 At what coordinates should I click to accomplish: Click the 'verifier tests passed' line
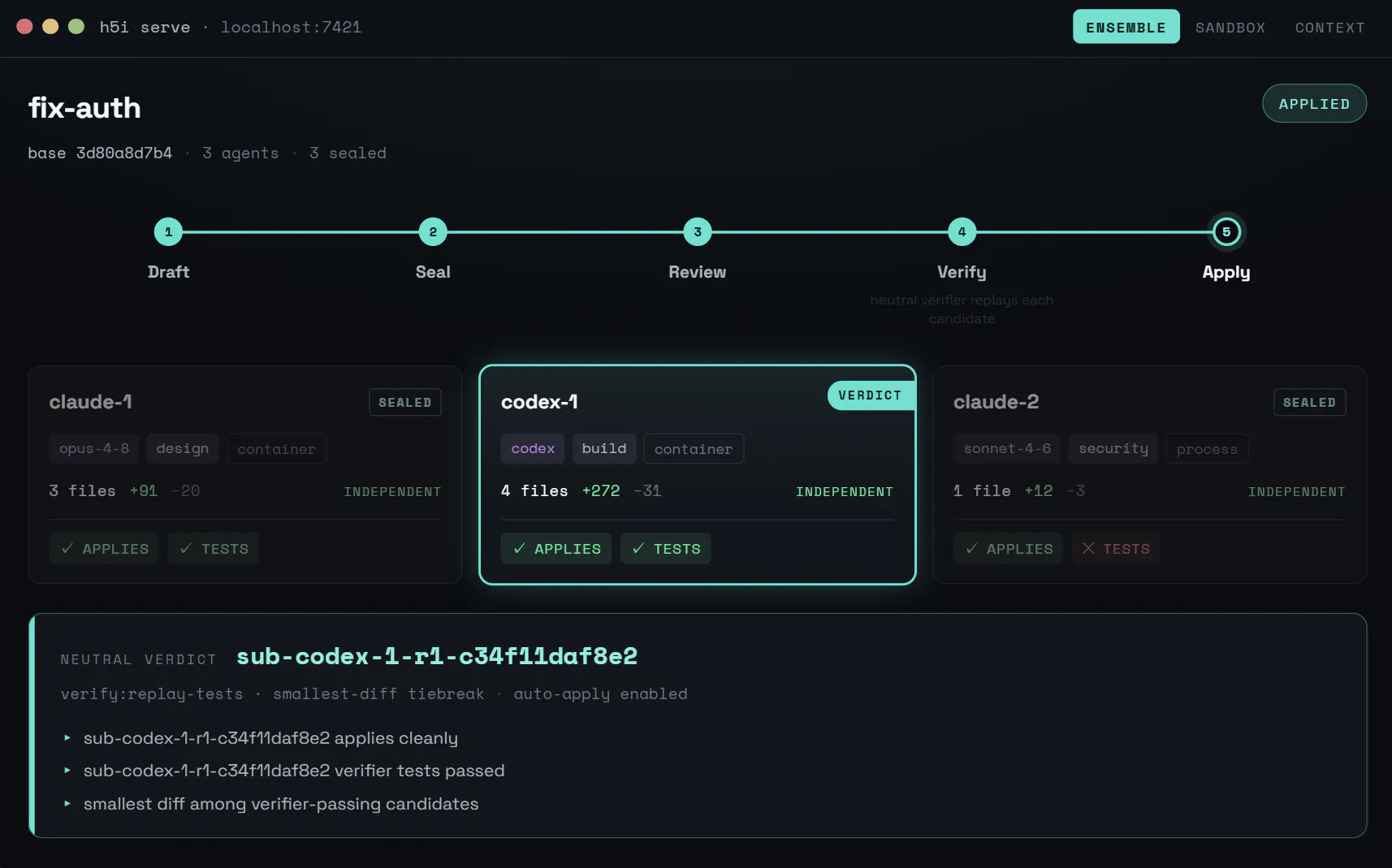click(294, 771)
